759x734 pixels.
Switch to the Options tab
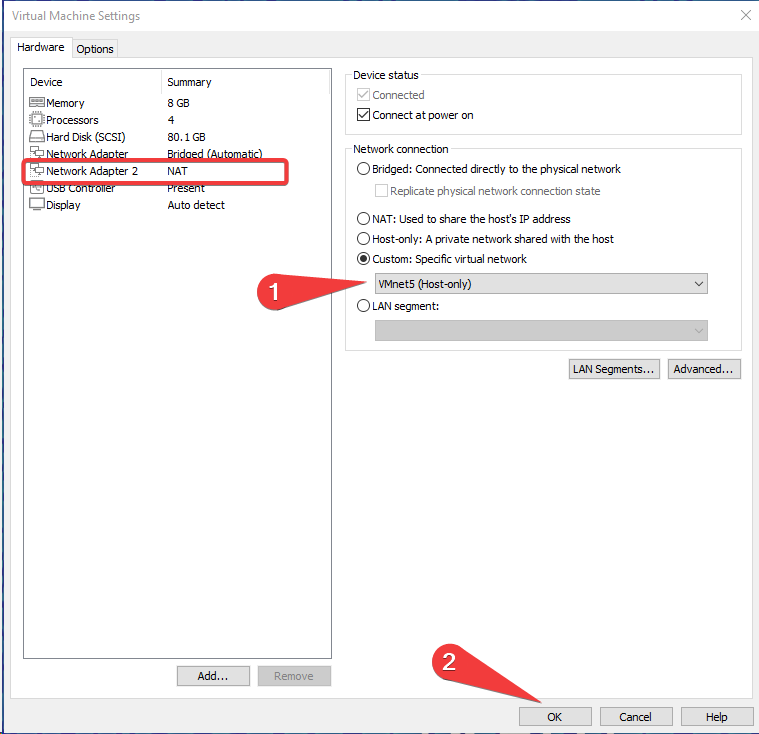pos(95,49)
